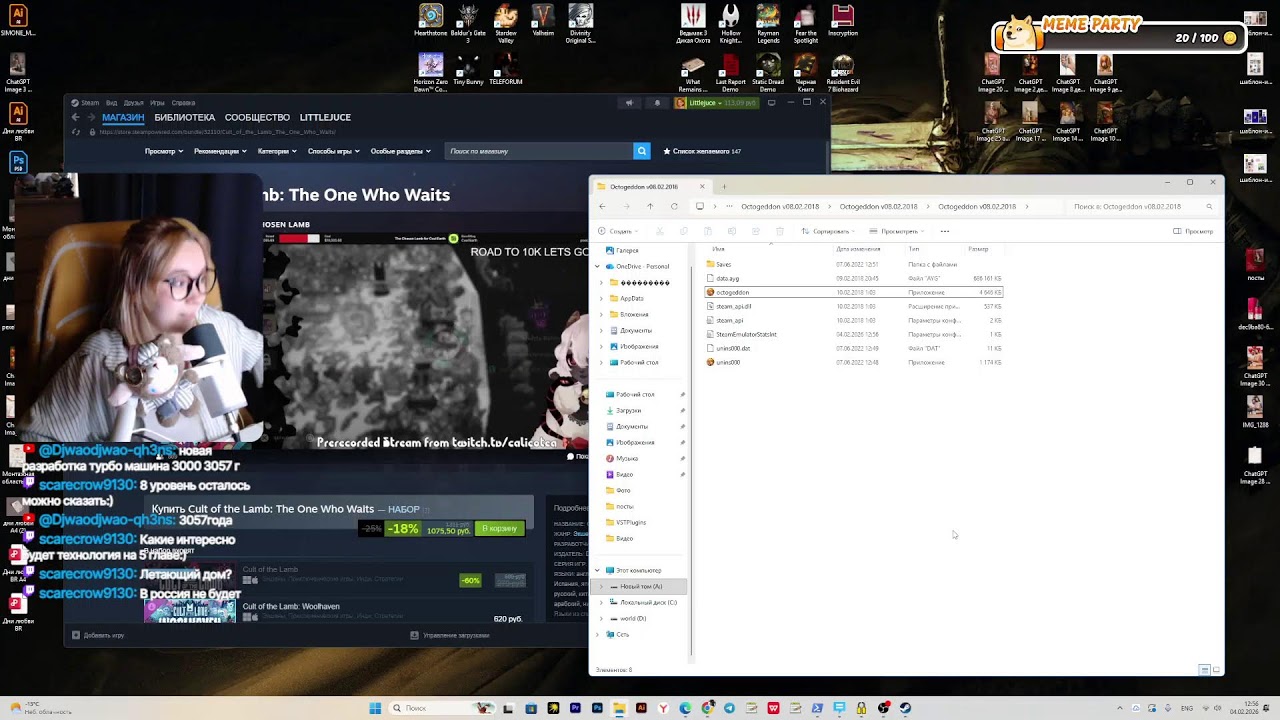Open the Stardew Valley desktop shortcut

pos(506,24)
